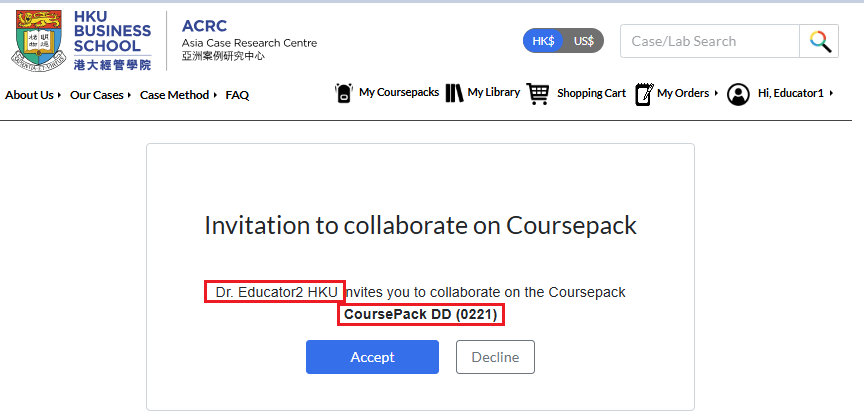Open the FAQ page
The image size is (864, 418).
[237, 95]
